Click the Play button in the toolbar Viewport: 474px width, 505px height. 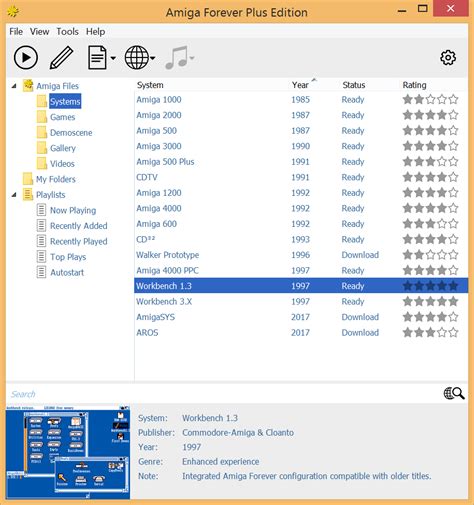tap(26, 58)
